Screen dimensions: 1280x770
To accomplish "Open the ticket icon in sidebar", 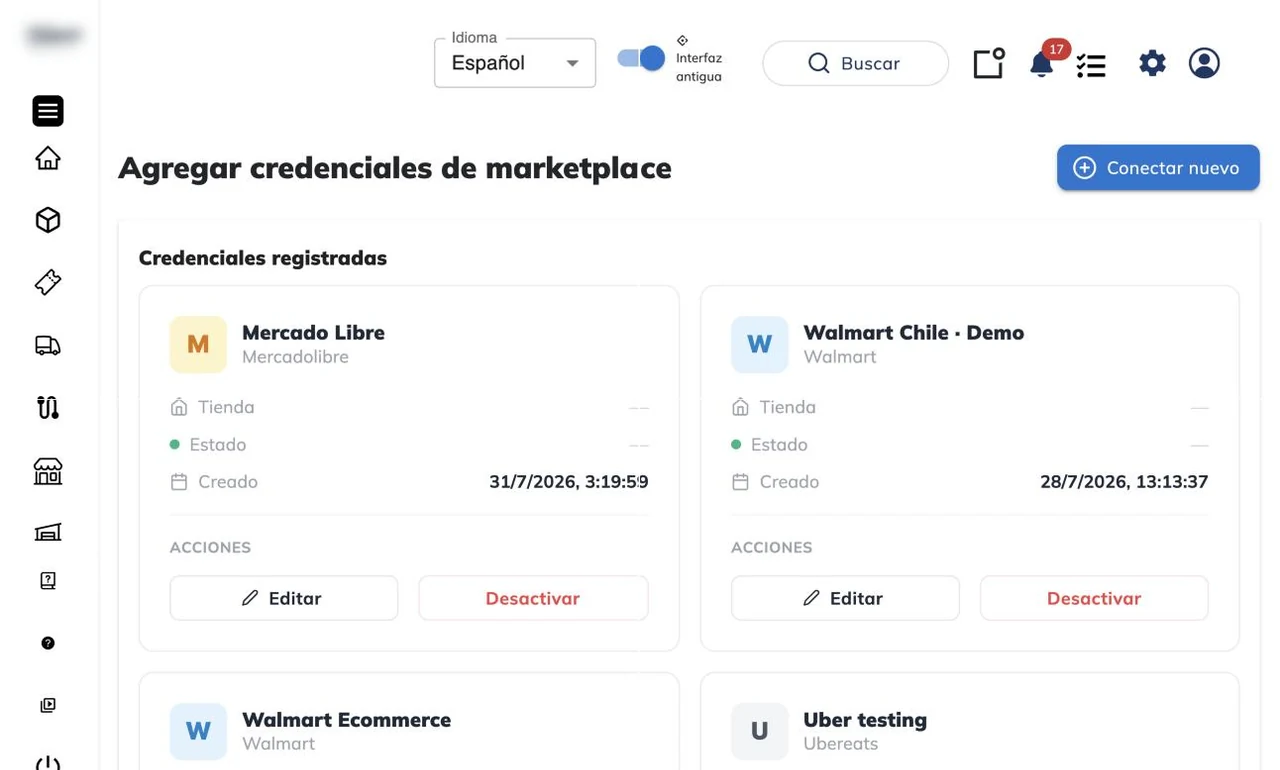I will 48,282.
